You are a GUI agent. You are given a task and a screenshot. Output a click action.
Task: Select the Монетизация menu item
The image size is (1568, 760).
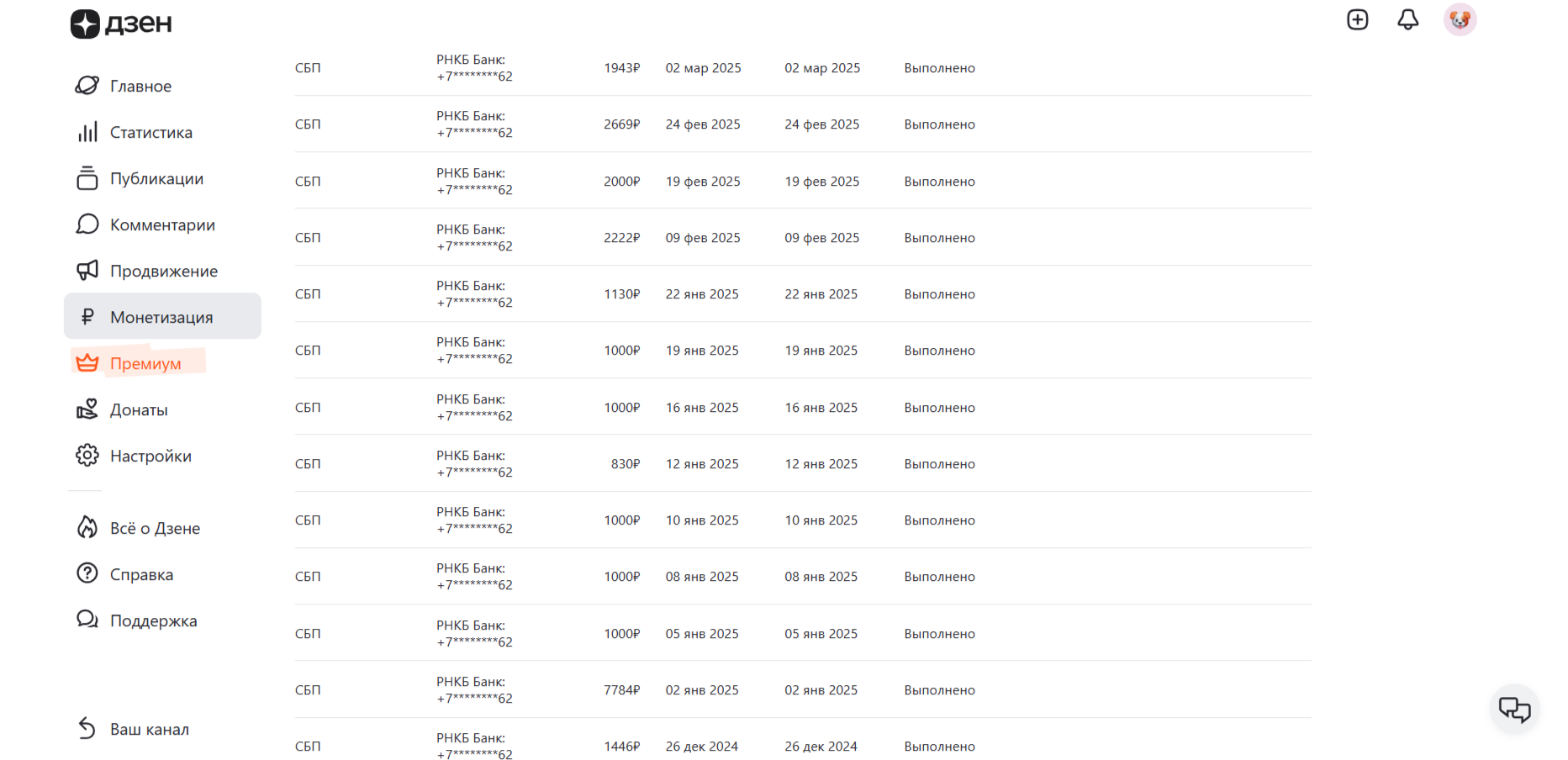click(x=161, y=317)
